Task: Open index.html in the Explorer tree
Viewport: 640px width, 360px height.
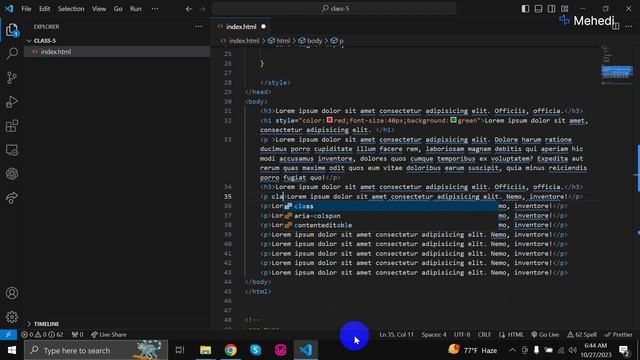Action: pyautogui.click(x=117, y=52)
